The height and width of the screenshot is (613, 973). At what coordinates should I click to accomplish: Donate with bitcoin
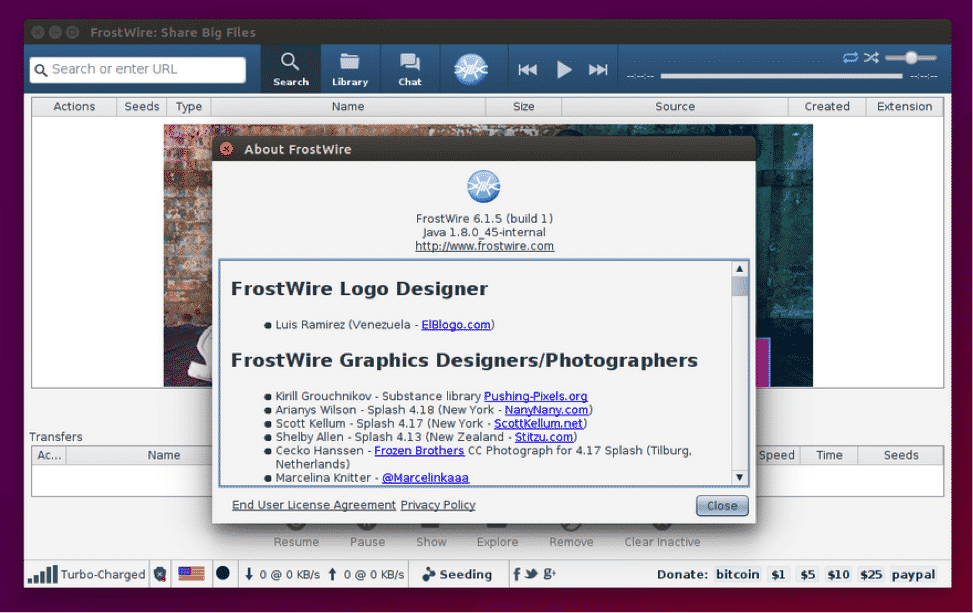738,575
